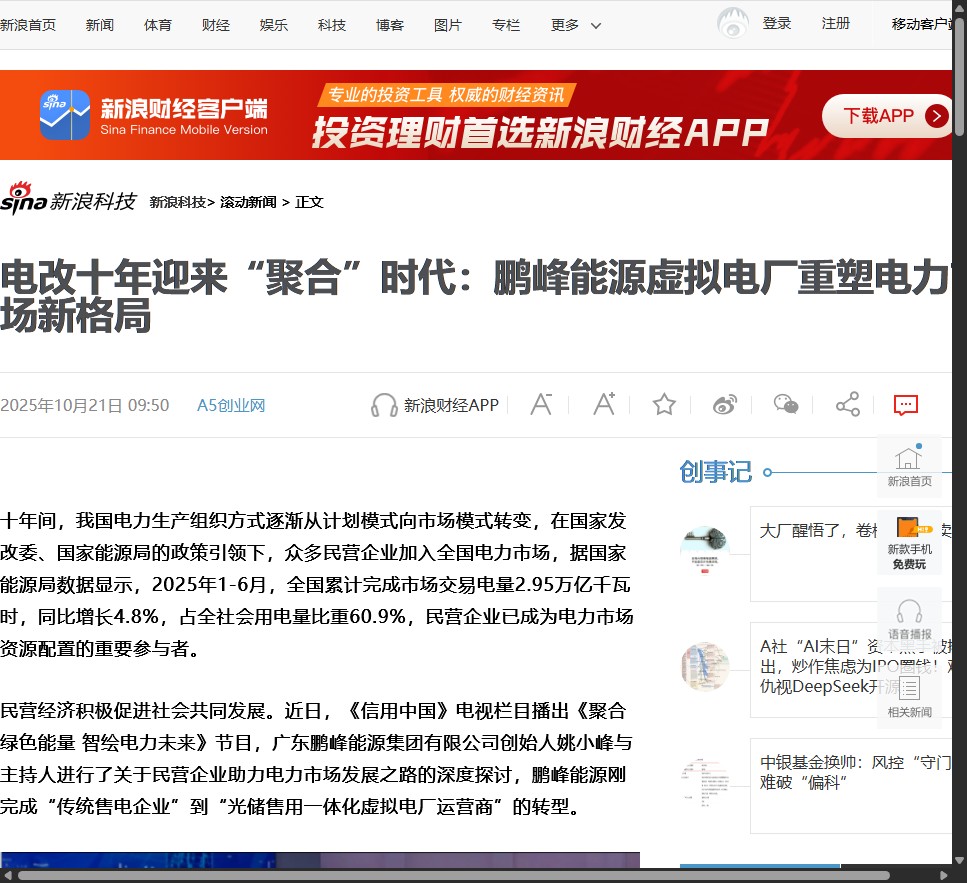Click the date text 2025年10月21日 09:50
The image size is (967, 883).
84,405
